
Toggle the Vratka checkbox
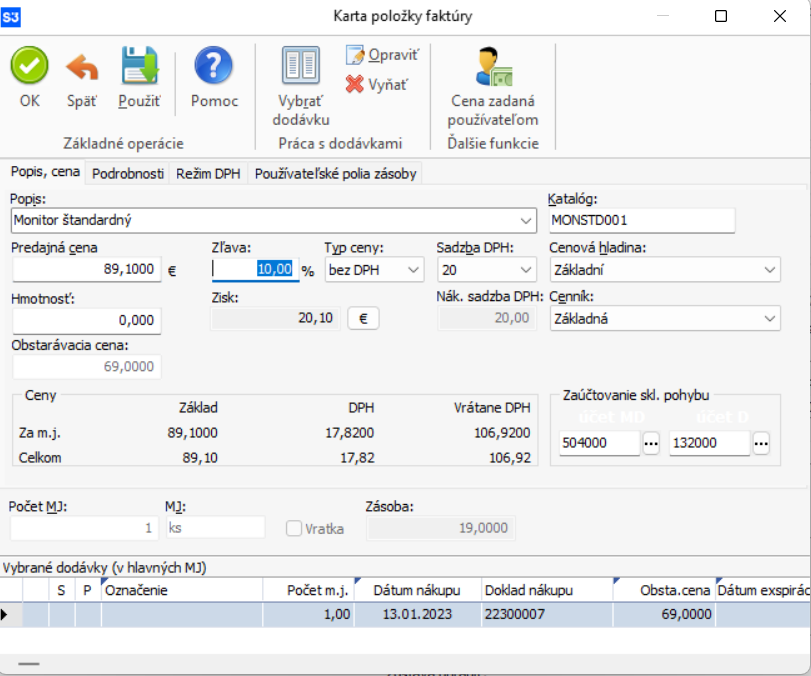[294, 527]
